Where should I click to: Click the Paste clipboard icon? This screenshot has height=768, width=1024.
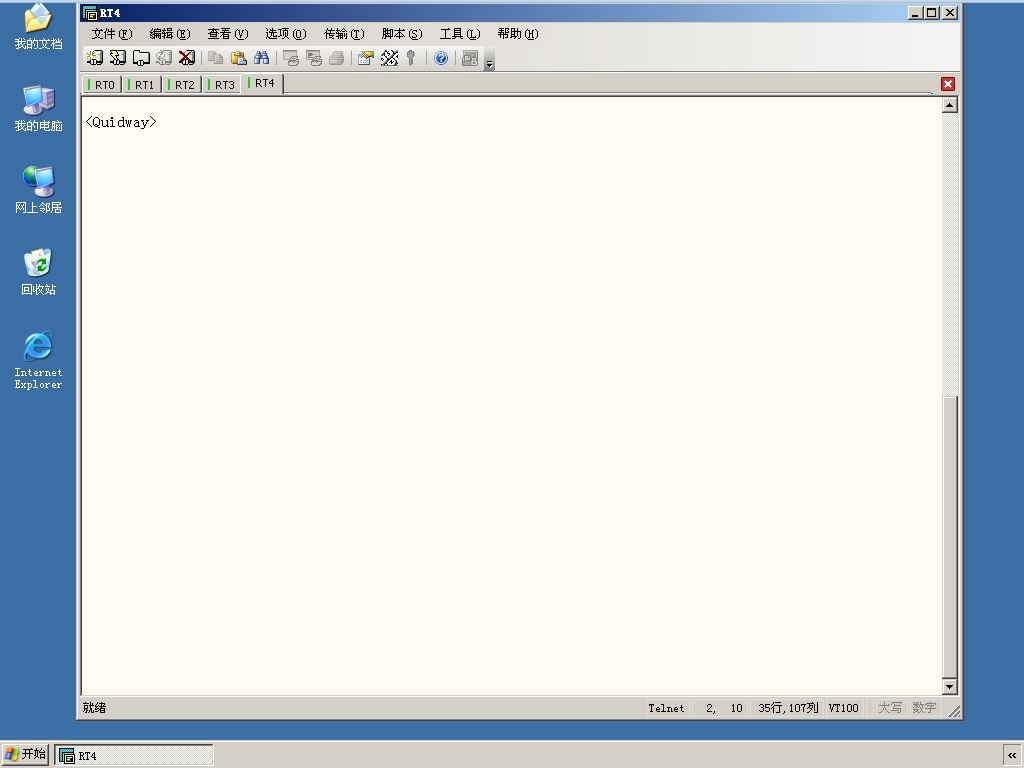[x=238, y=58]
